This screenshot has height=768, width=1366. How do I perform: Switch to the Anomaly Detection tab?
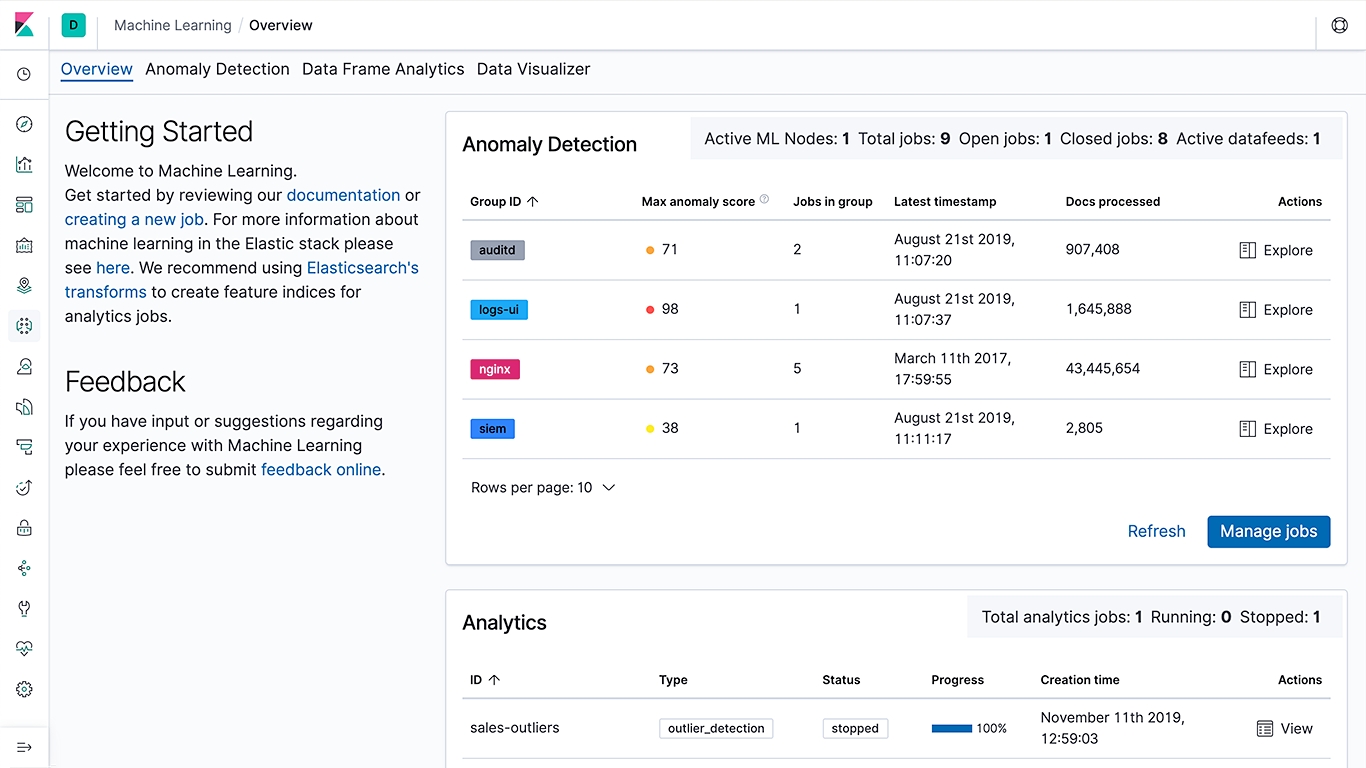(x=217, y=69)
